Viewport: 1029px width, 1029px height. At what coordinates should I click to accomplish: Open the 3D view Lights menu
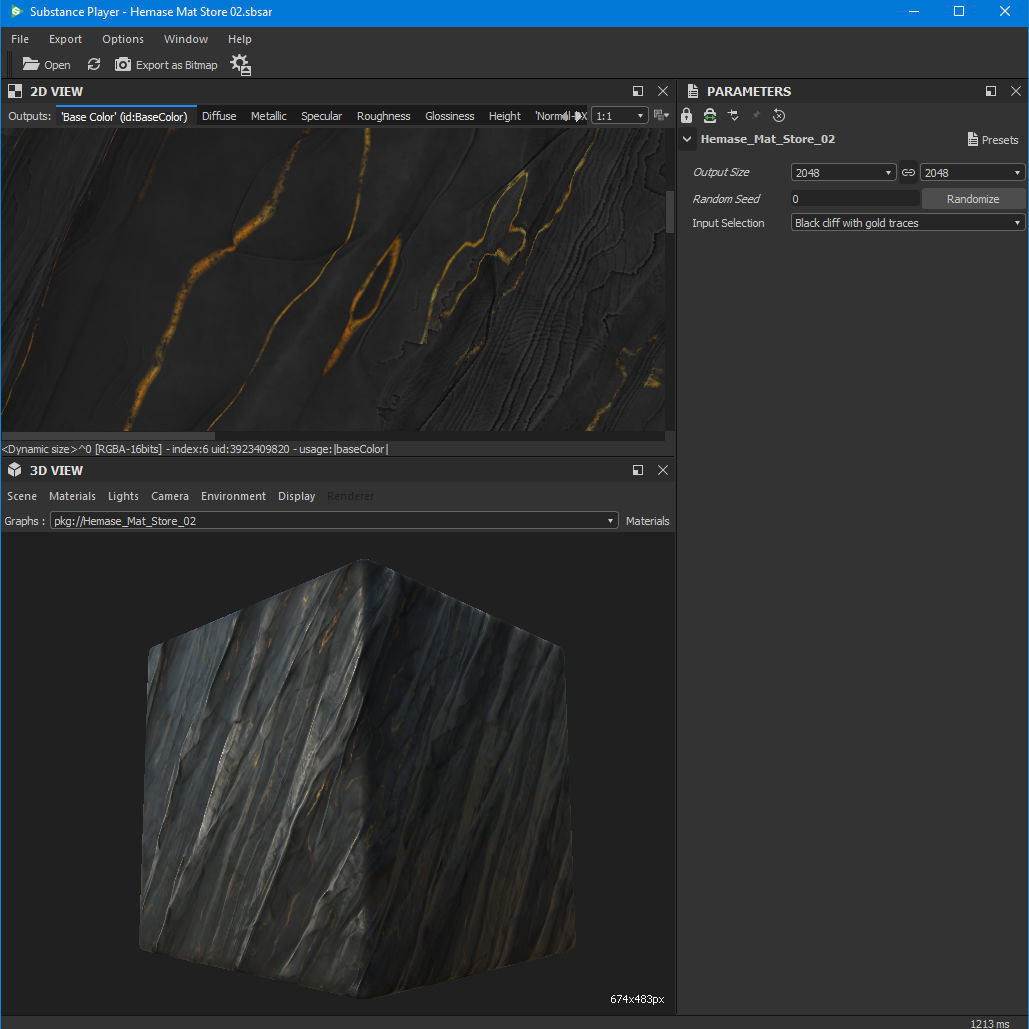tap(123, 496)
